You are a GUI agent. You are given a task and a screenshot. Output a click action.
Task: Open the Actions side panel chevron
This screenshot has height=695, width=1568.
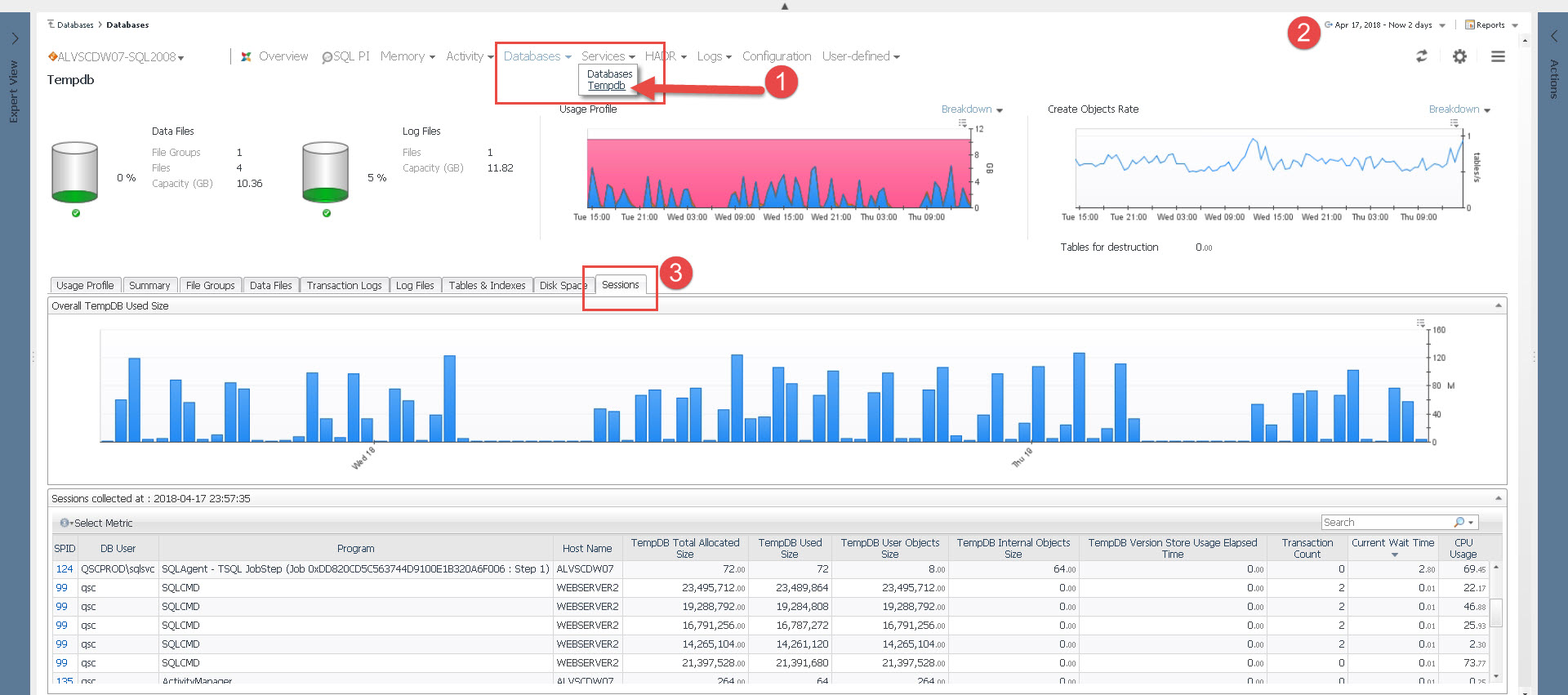click(1553, 36)
